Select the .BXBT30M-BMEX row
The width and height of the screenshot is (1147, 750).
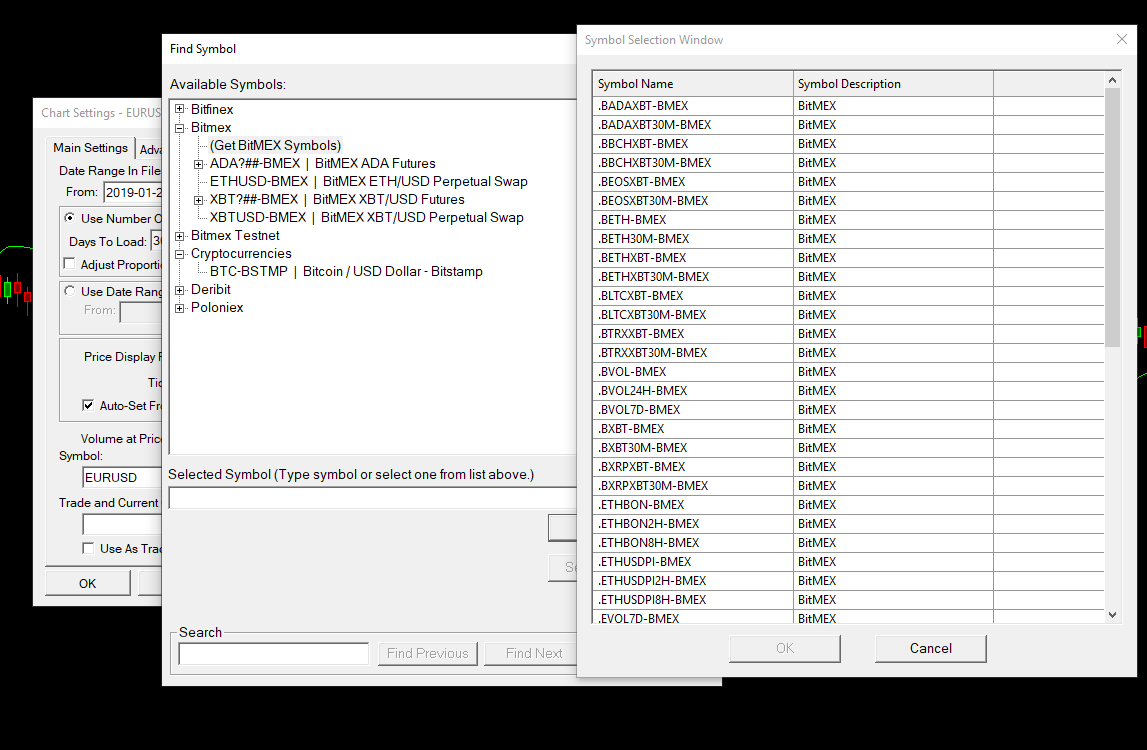pos(849,449)
